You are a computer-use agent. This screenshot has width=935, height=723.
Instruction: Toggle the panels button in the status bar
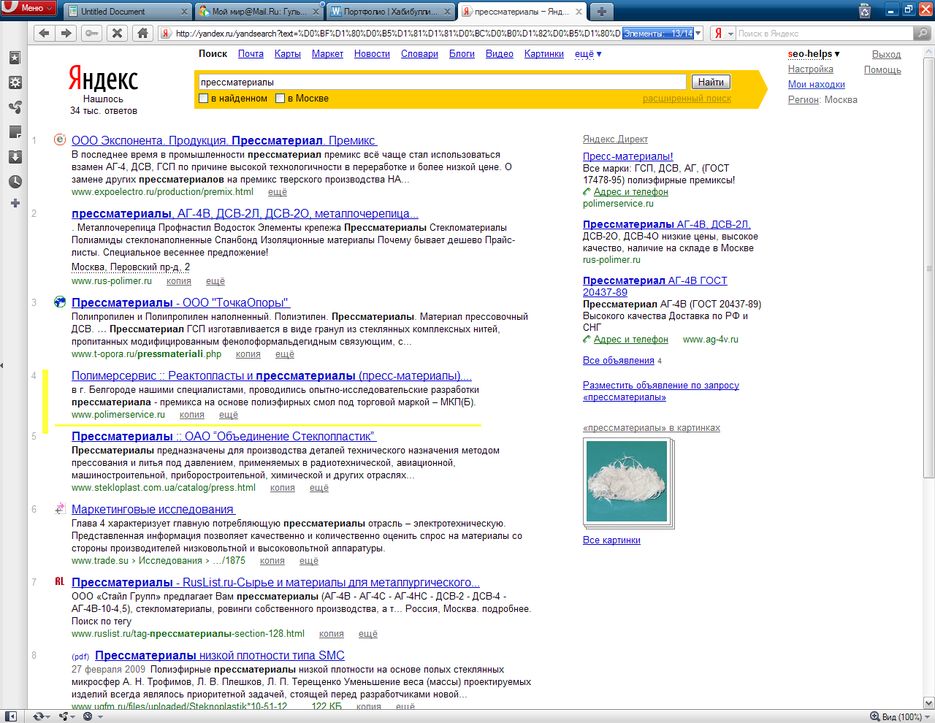10,716
